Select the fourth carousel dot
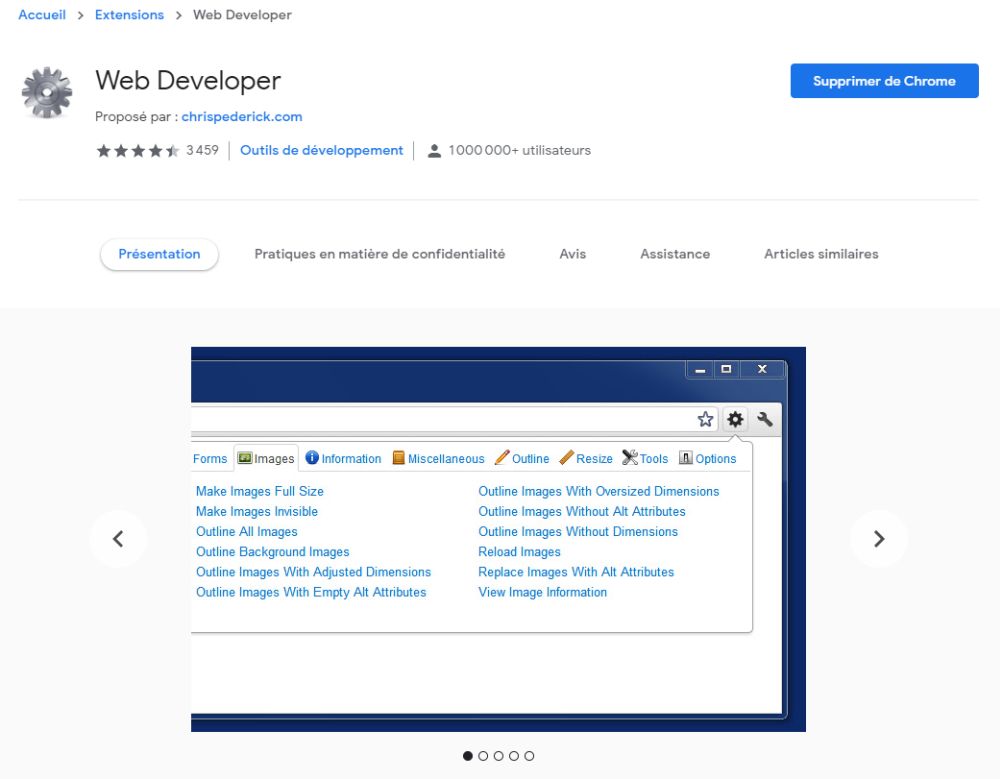1000x779 pixels. pos(513,756)
